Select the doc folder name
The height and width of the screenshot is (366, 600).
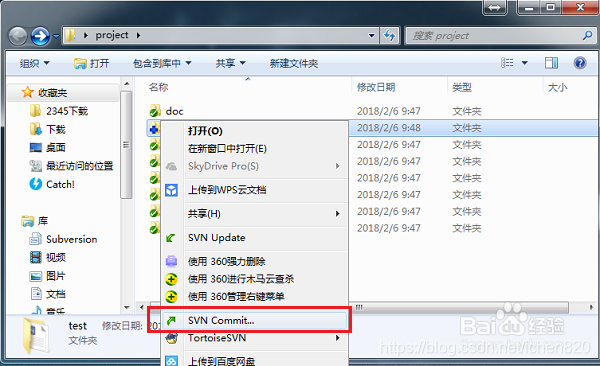coord(174,111)
